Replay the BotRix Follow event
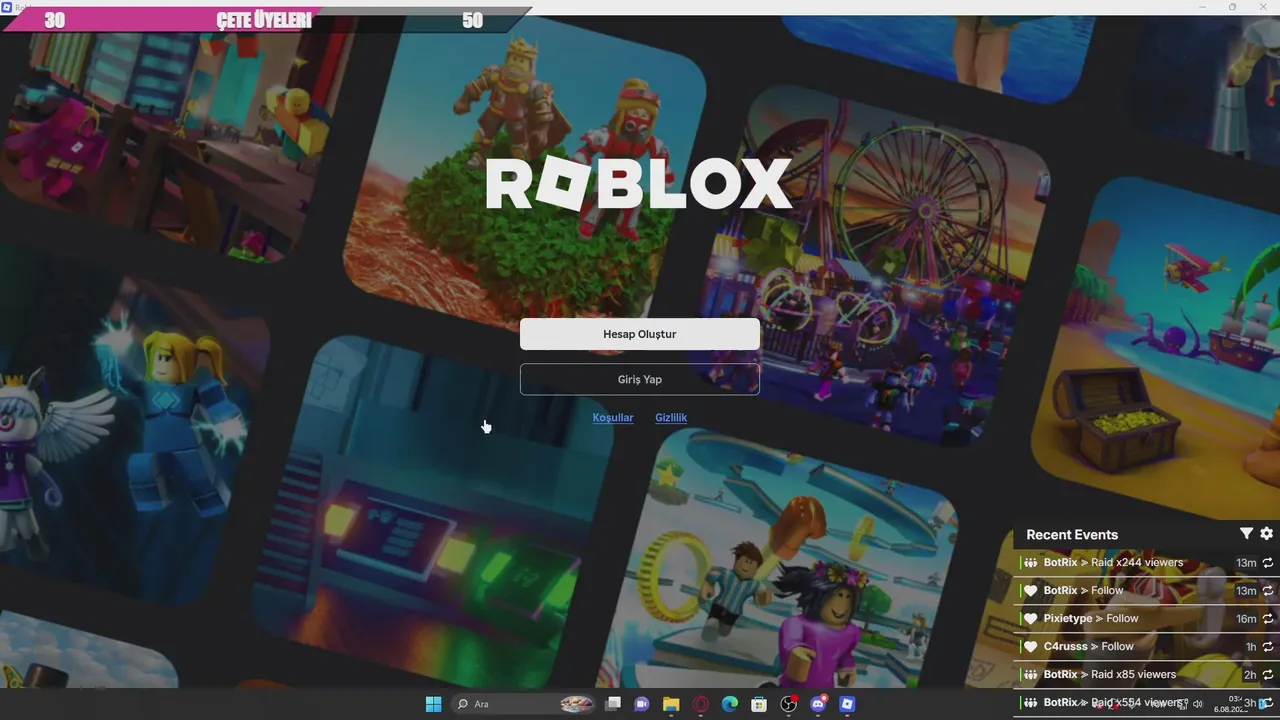Viewport: 1280px width, 720px height. [1268, 591]
